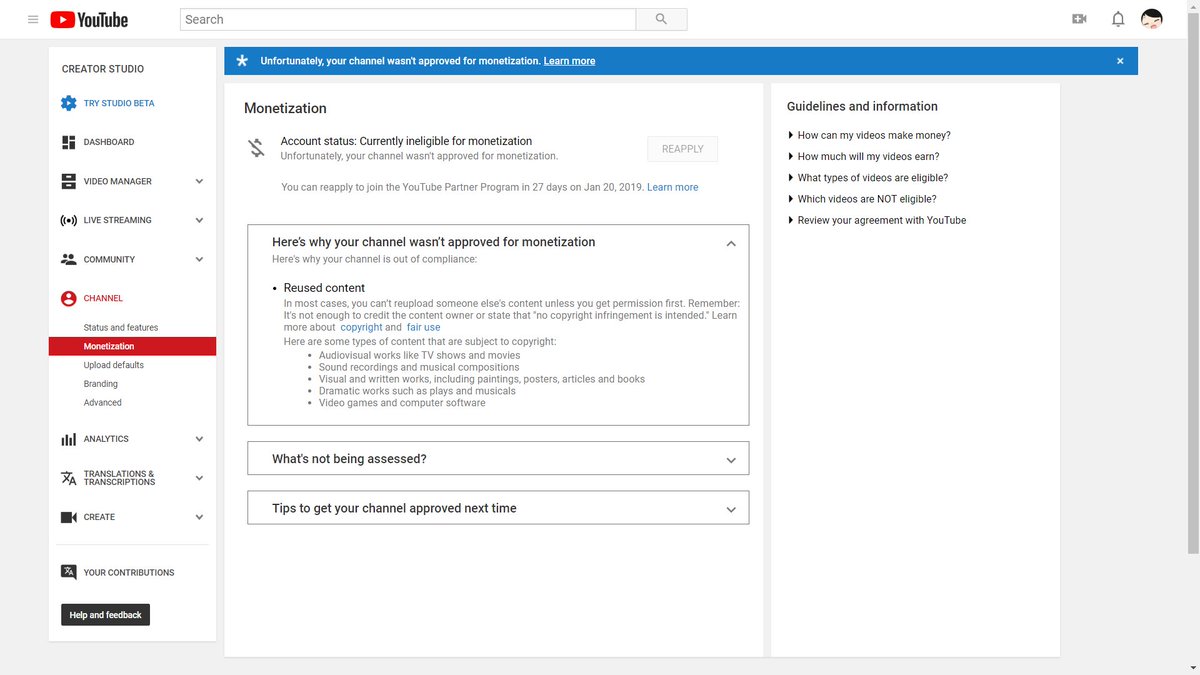Expand Review your agreement with YouTube
This screenshot has height=675, width=1200.
(x=877, y=220)
